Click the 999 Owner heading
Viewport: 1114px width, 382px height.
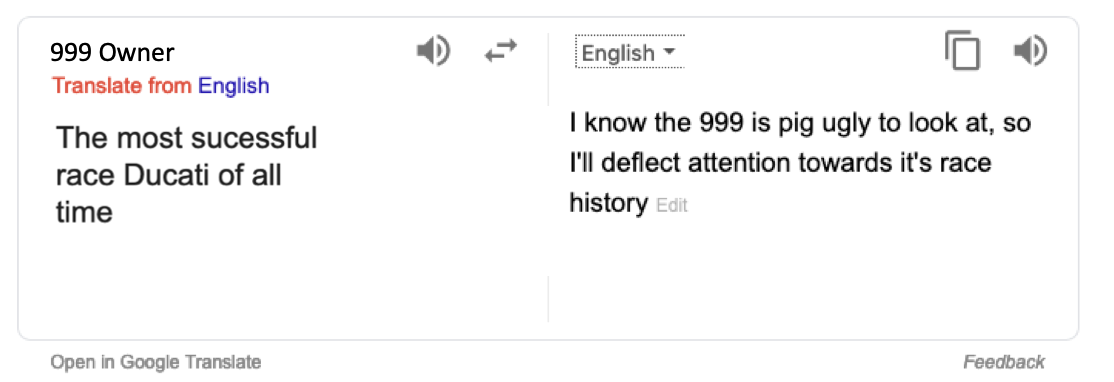pyautogui.click(x=112, y=52)
